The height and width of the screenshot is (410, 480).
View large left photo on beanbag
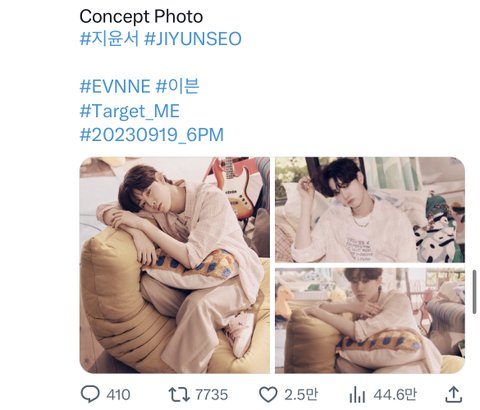point(175,265)
